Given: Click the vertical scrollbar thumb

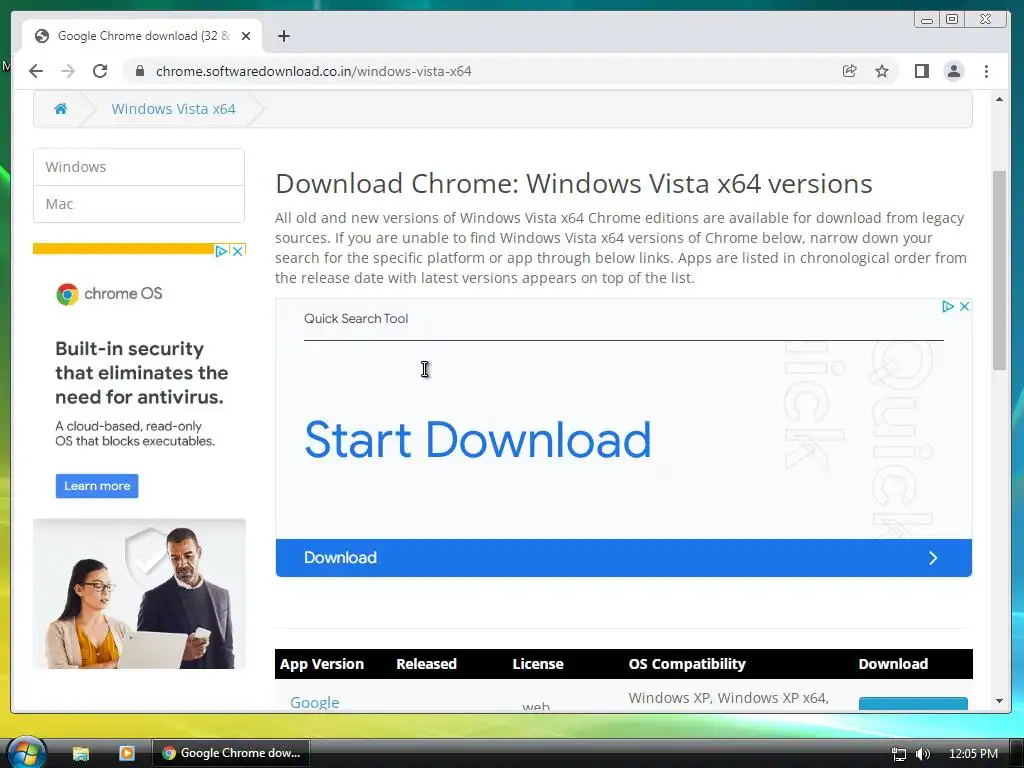Looking at the screenshot, I should pyautogui.click(x=999, y=270).
